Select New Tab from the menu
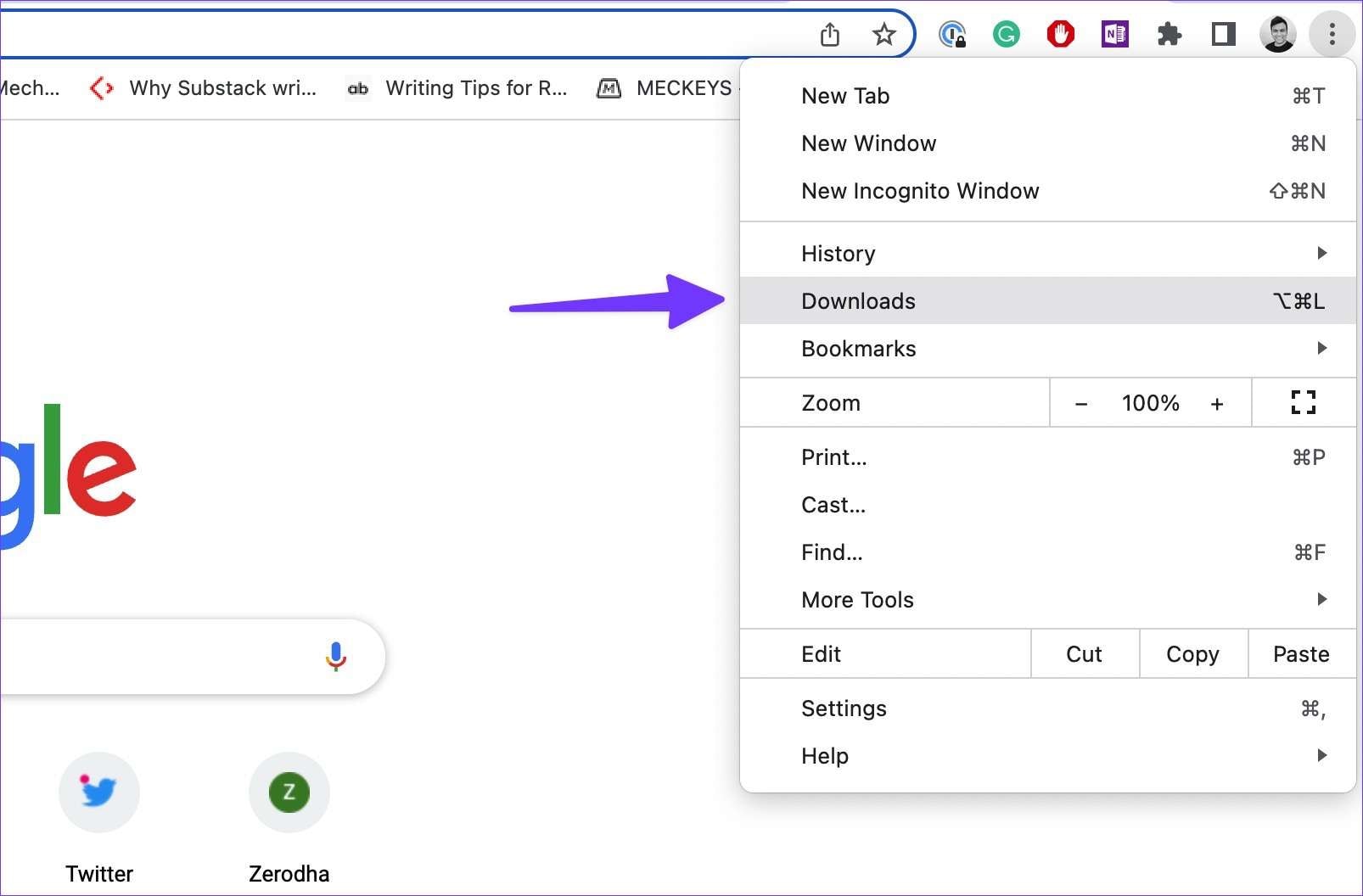1363x896 pixels. point(1048,96)
